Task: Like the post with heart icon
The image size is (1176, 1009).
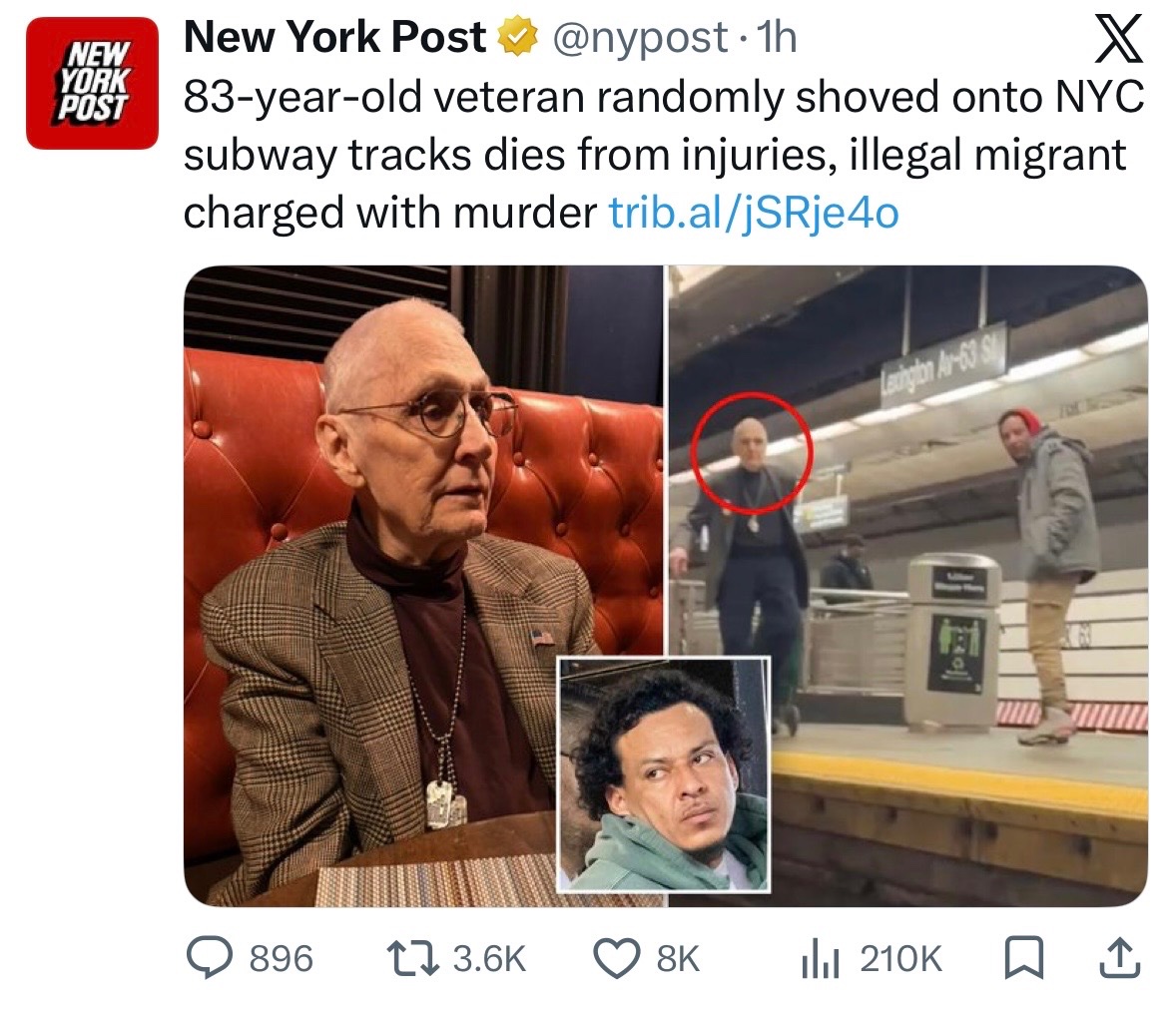Action: (617, 959)
